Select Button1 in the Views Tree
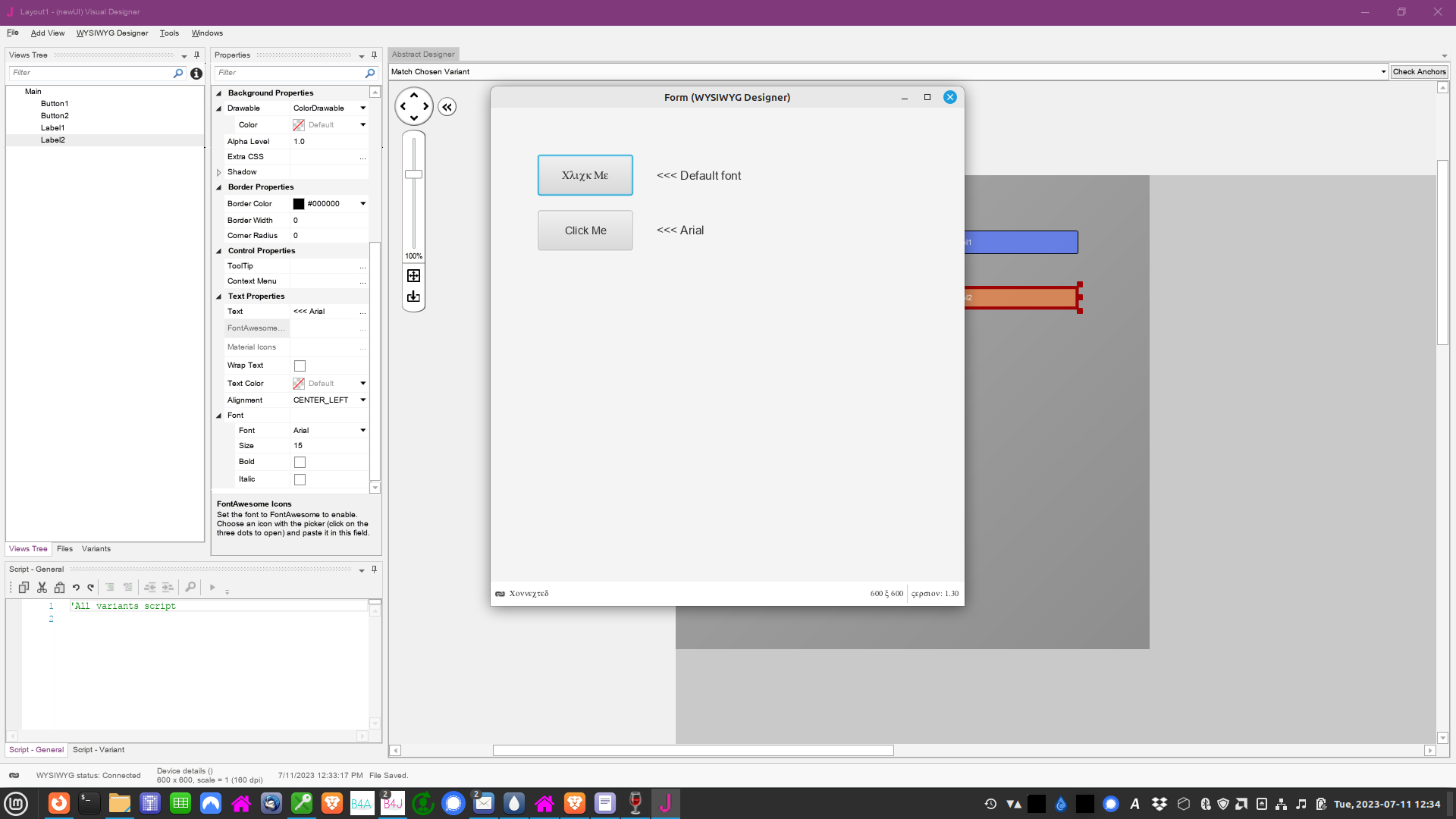Viewport: 1456px width, 819px height. [x=55, y=103]
